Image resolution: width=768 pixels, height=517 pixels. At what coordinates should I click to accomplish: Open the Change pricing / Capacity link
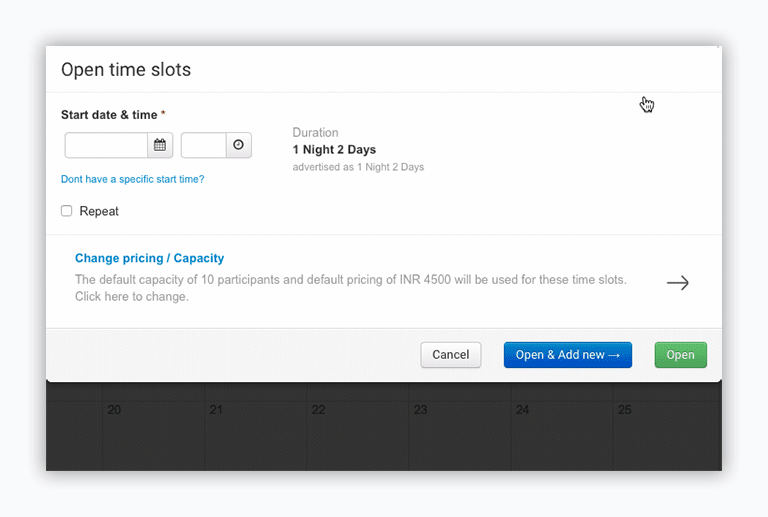click(149, 258)
